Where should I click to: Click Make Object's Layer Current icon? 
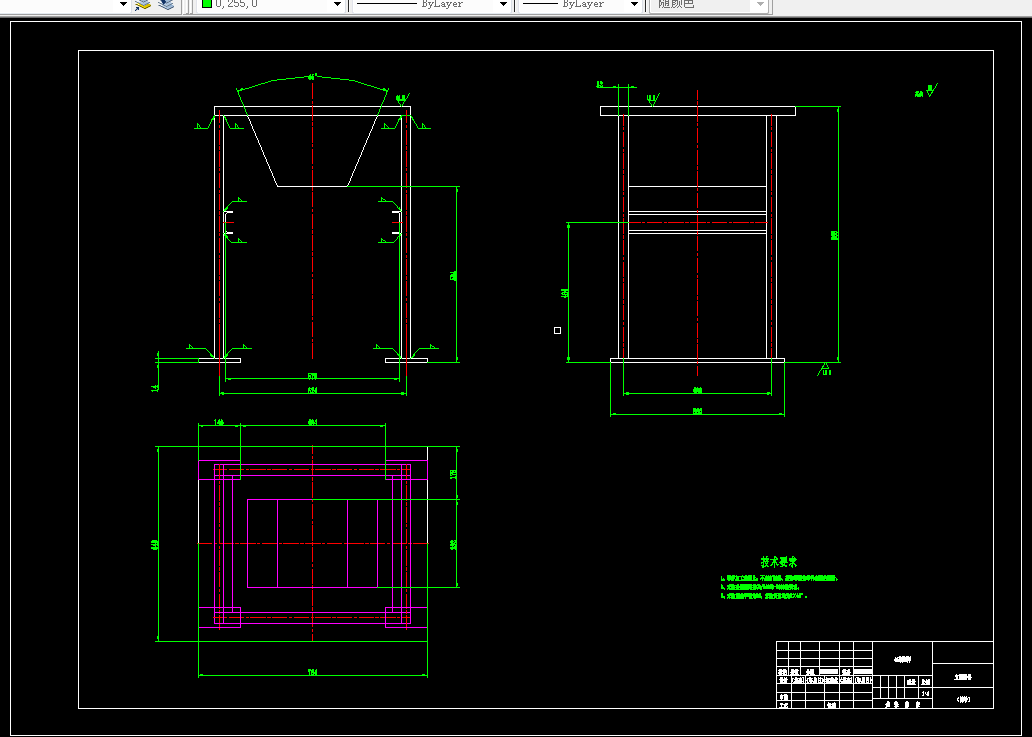click(x=143, y=4)
